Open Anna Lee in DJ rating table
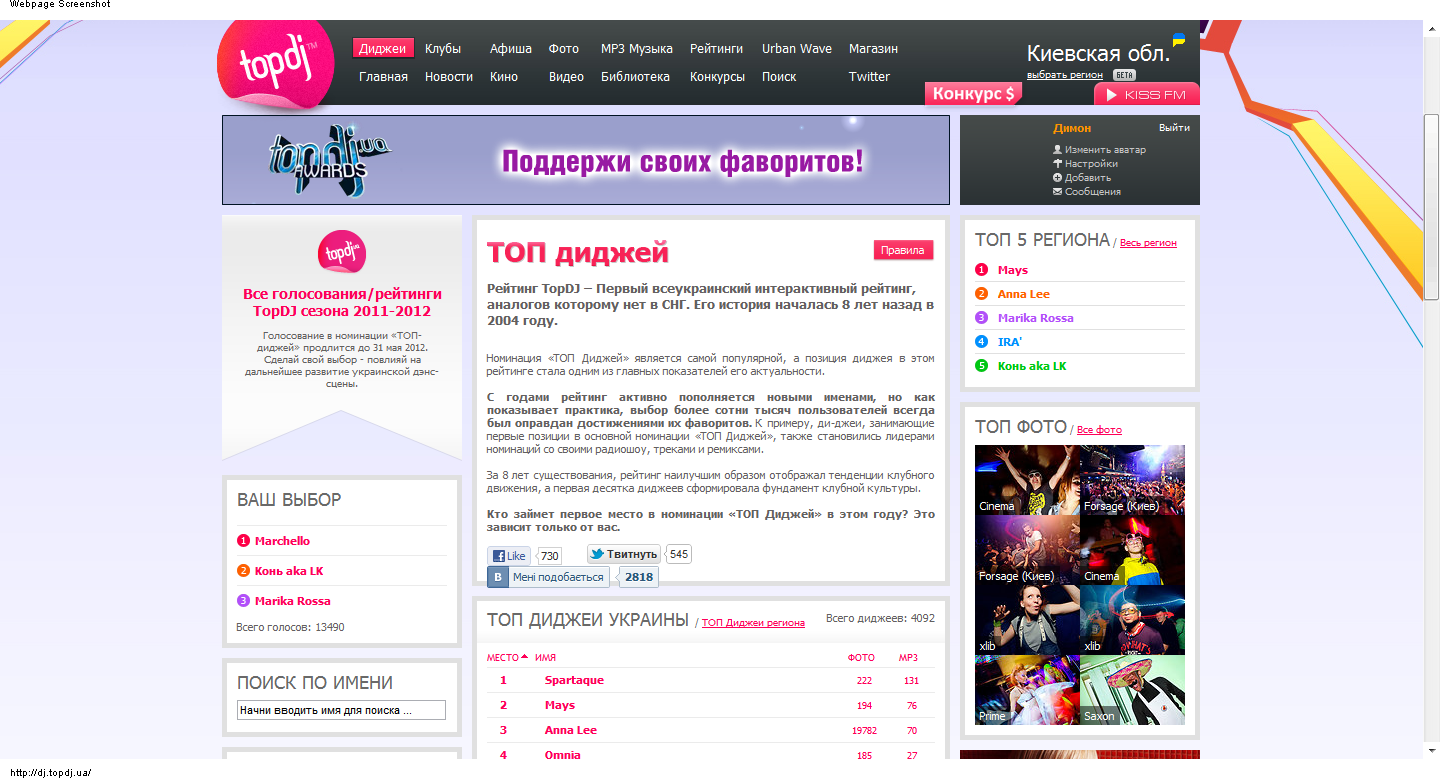Screen dimensions: 1440x779 click(571, 730)
